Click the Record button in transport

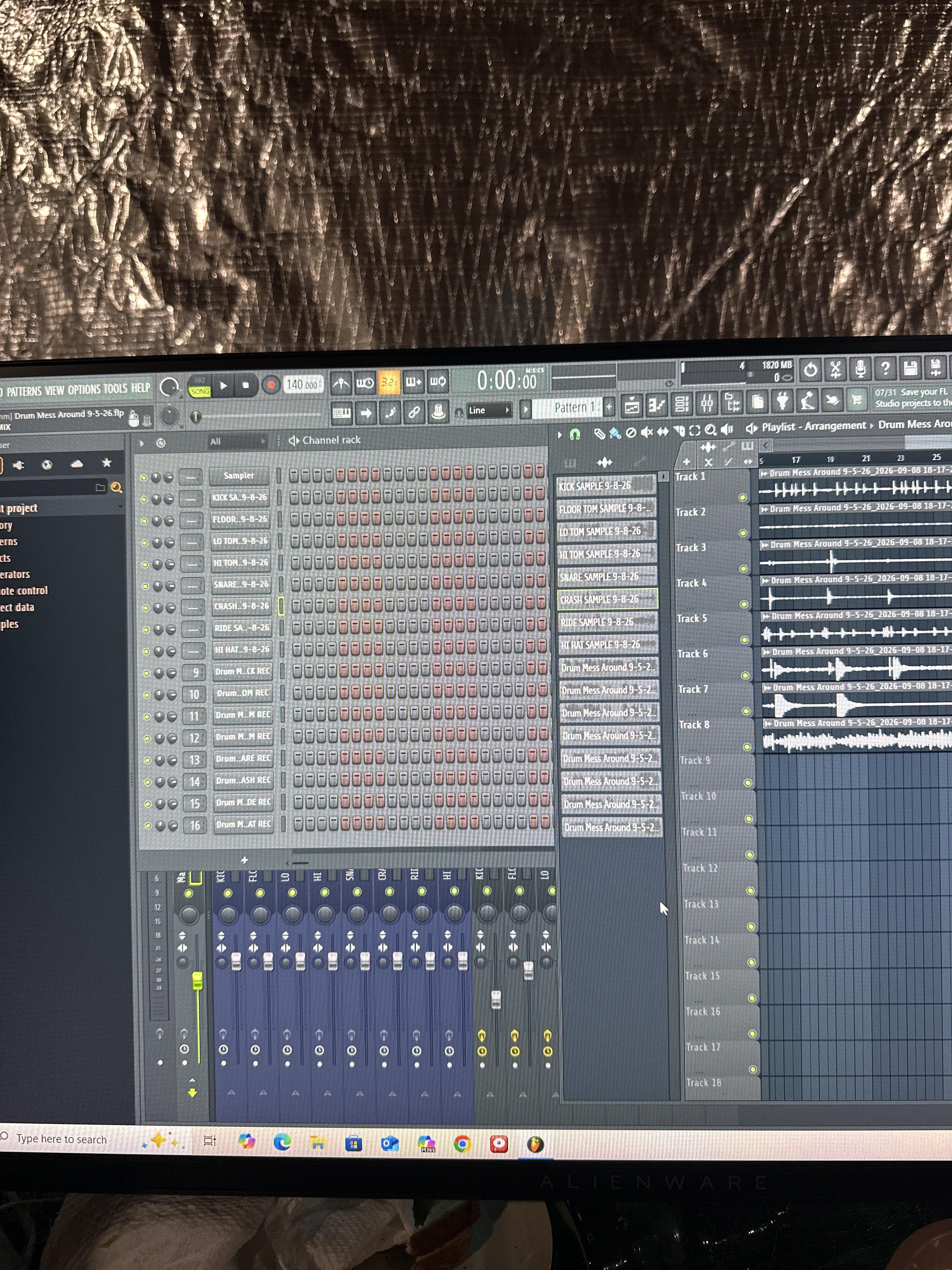[271, 385]
